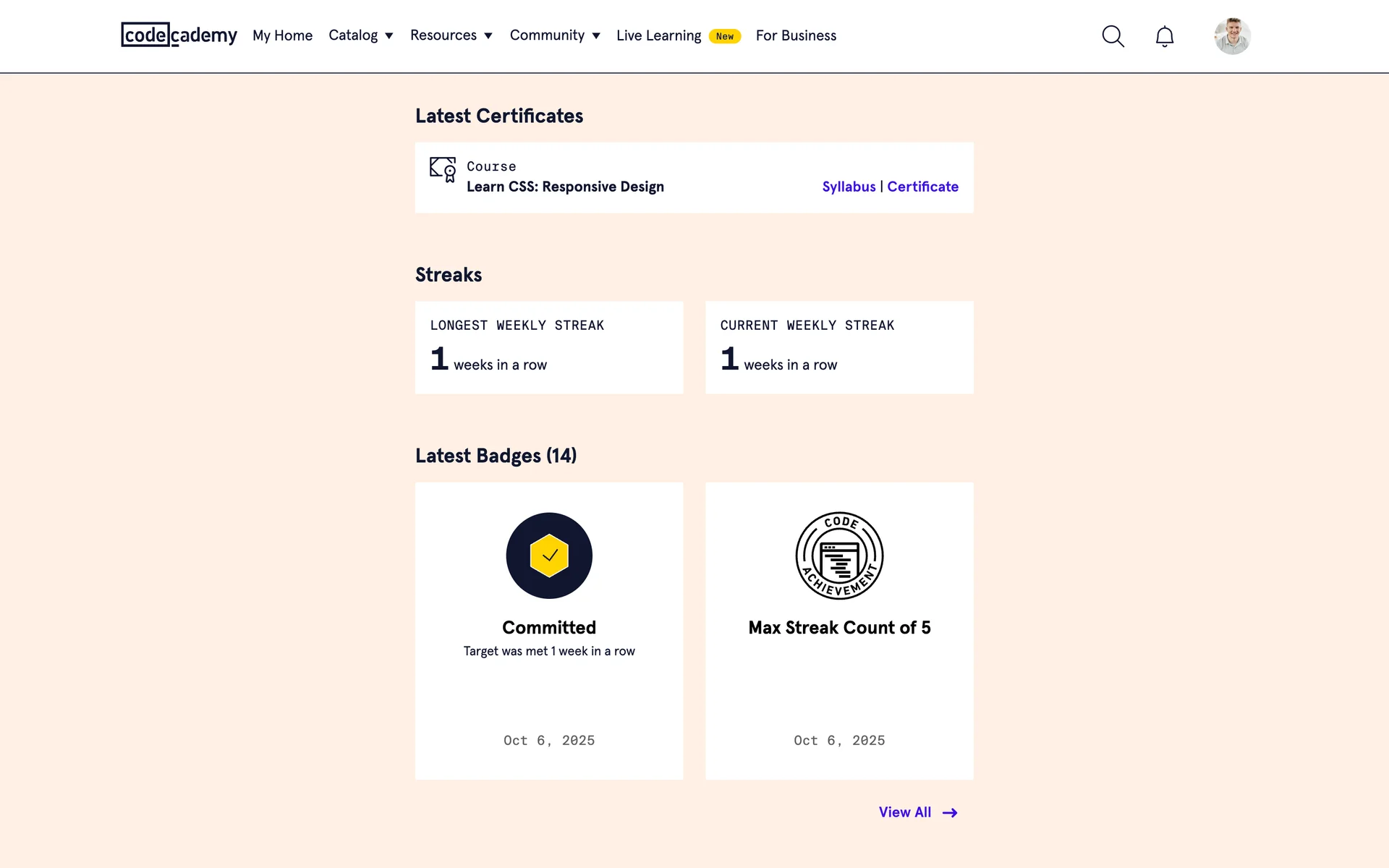This screenshot has width=1389, height=868.
Task: Open For Business page
Action: [x=796, y=35]
